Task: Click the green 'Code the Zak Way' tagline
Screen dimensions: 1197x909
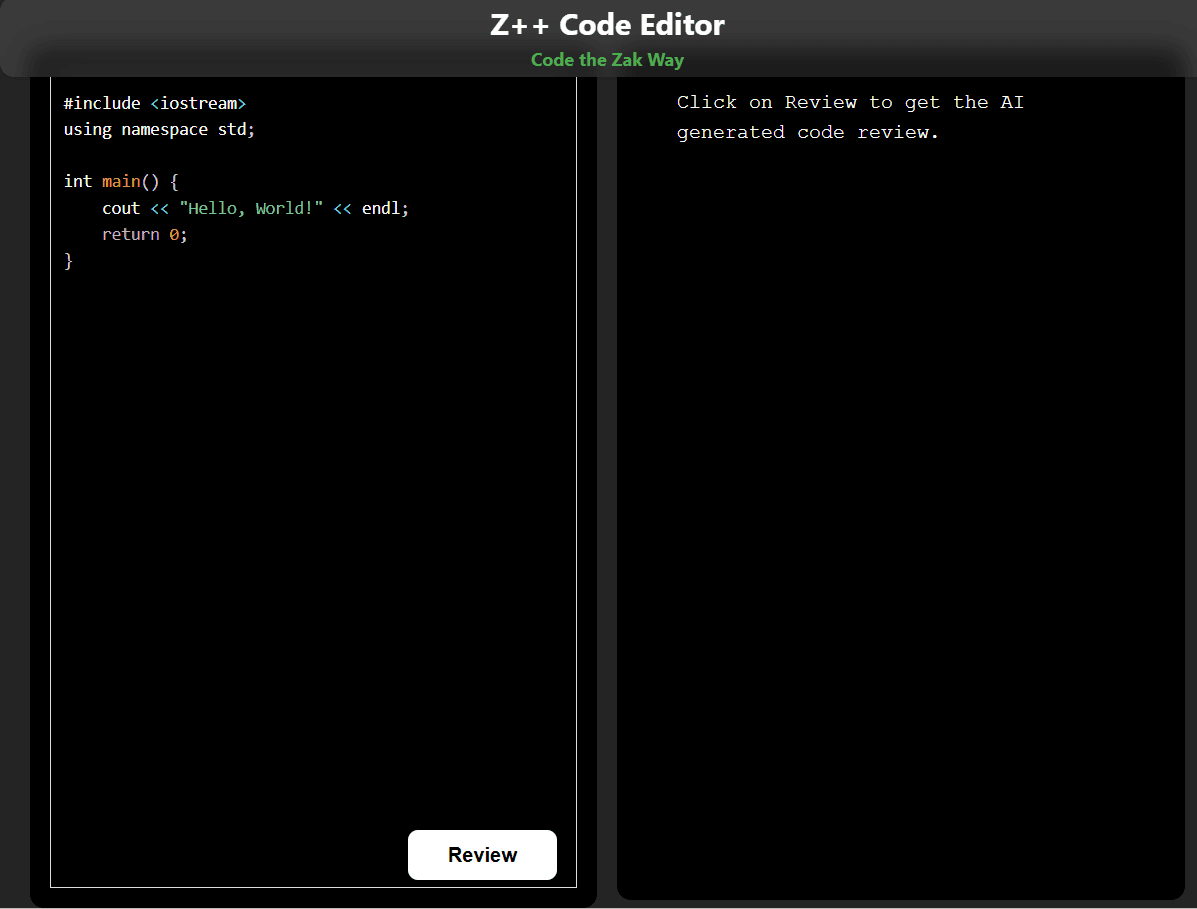Action: (x=607, y=60)
